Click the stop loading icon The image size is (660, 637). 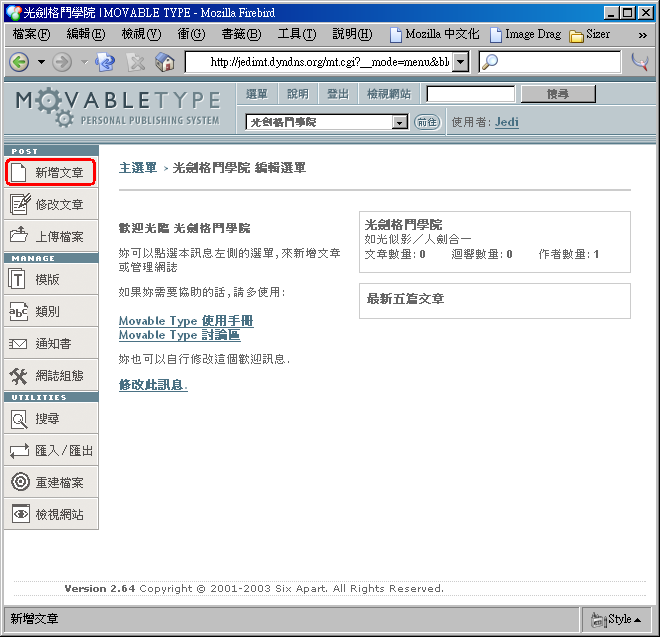click(x=136, y=62)
